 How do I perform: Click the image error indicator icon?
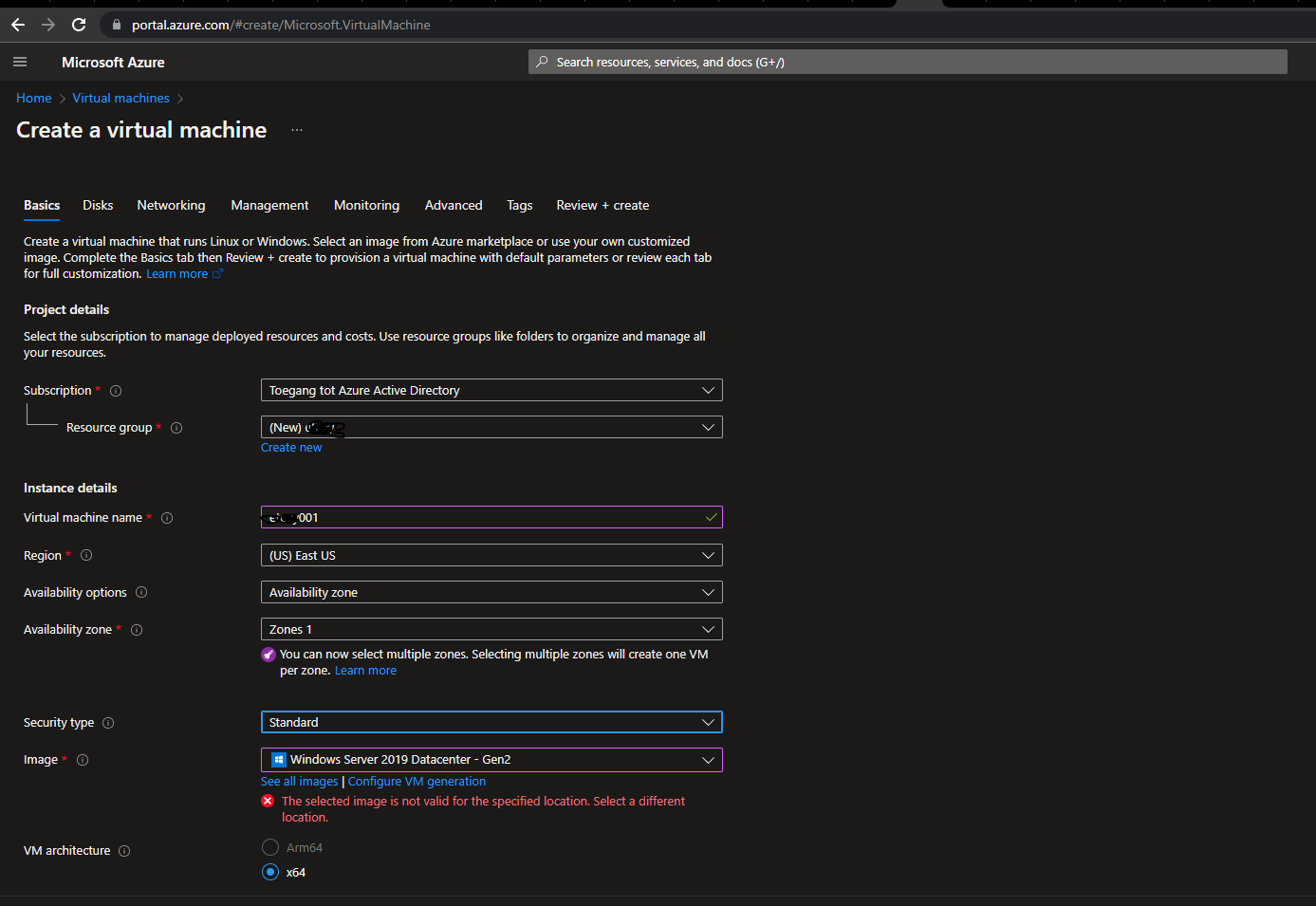point(267,801)
